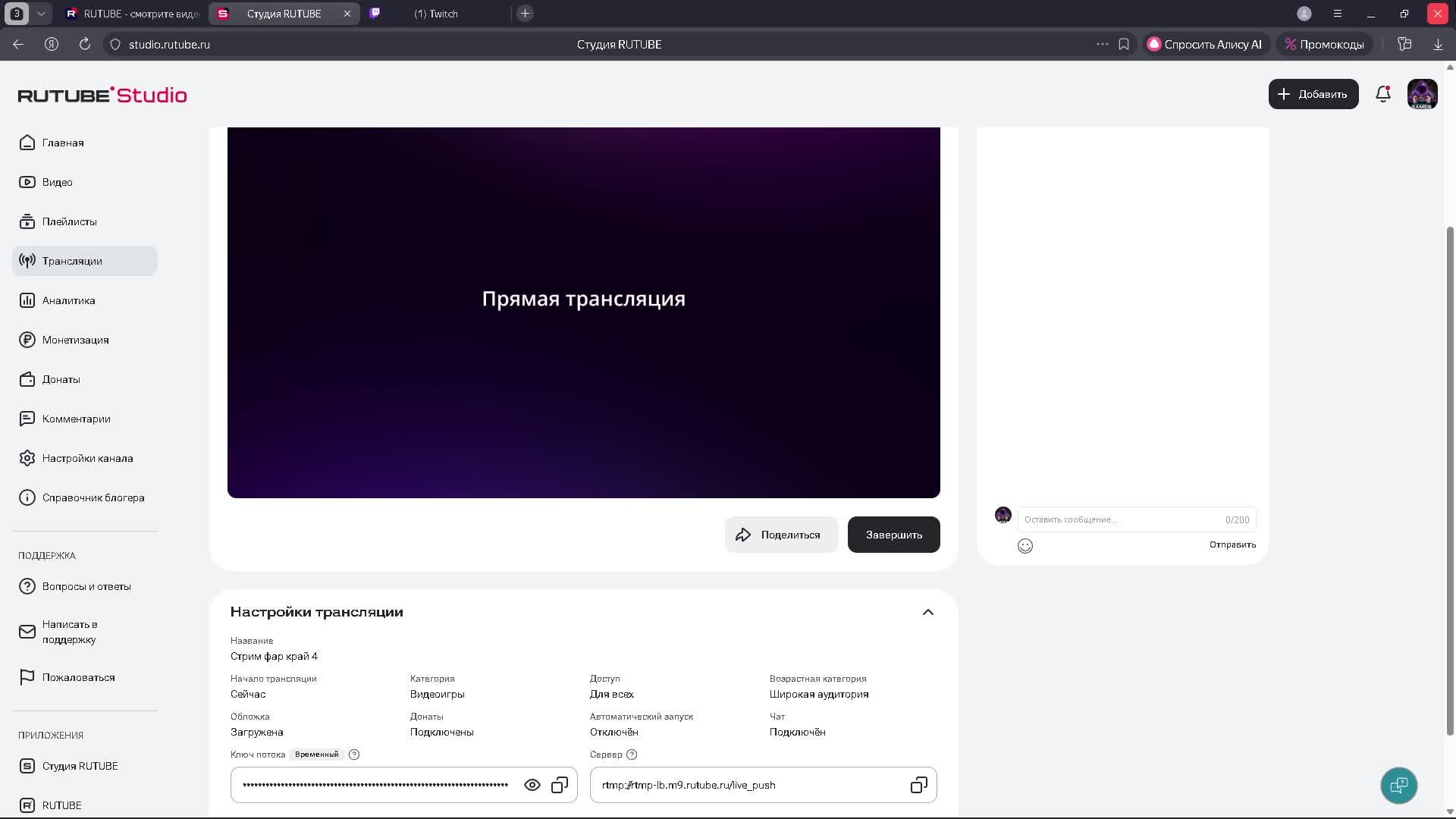The width and height of the screenshot is (1456, 819).
Task: Copy the stream key to clipboard
Action: tap(560, 785)
